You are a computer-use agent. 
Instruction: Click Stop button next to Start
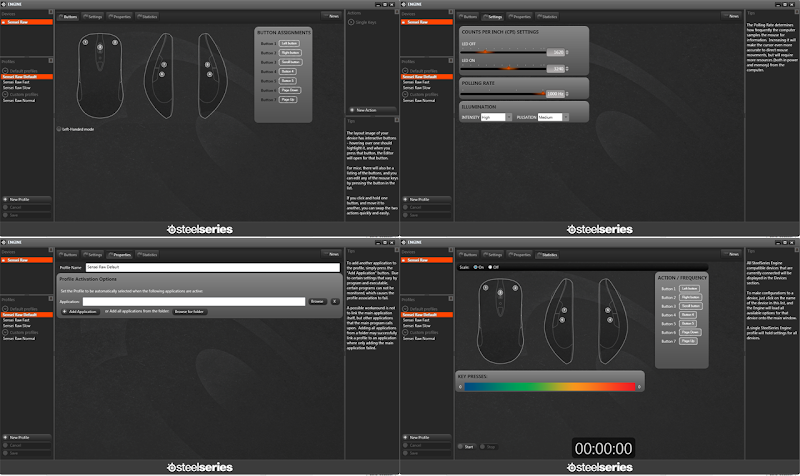tap(488, 446)
